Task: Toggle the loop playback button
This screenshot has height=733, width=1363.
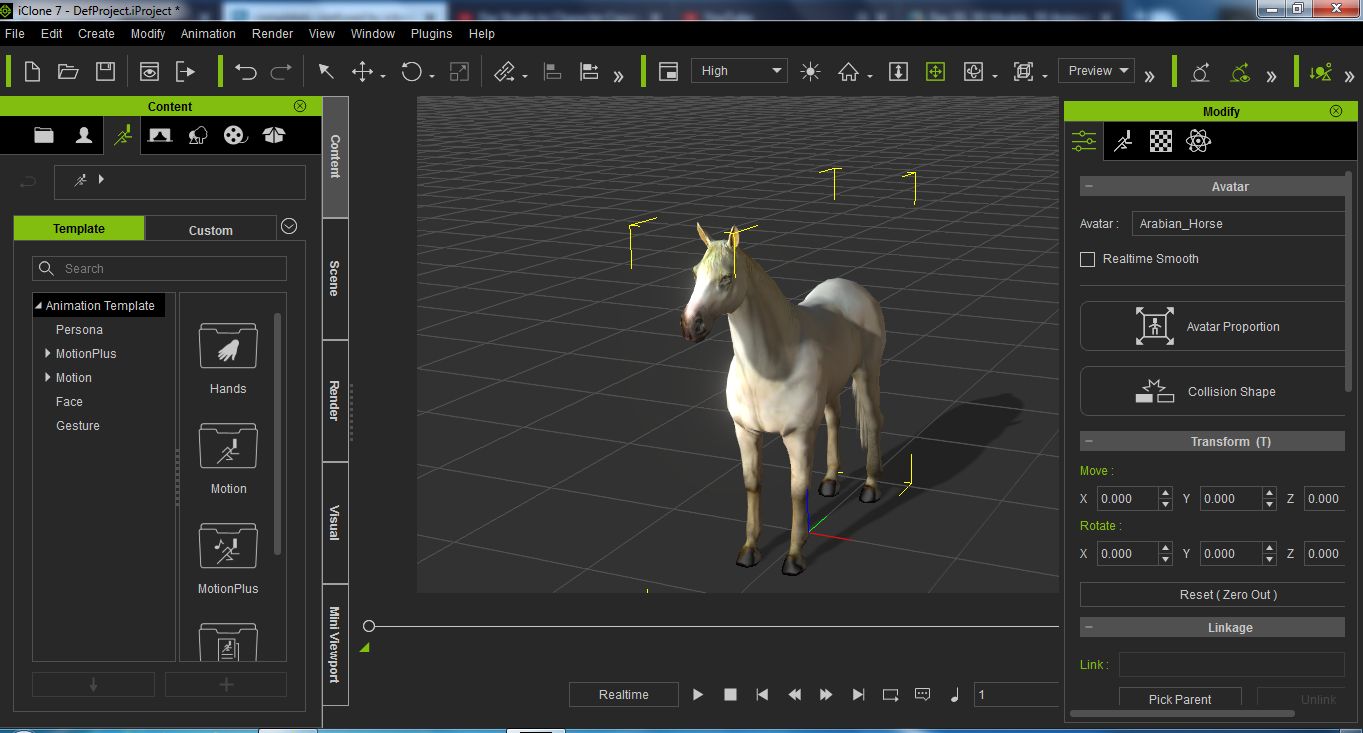Action: pos(890,694)
